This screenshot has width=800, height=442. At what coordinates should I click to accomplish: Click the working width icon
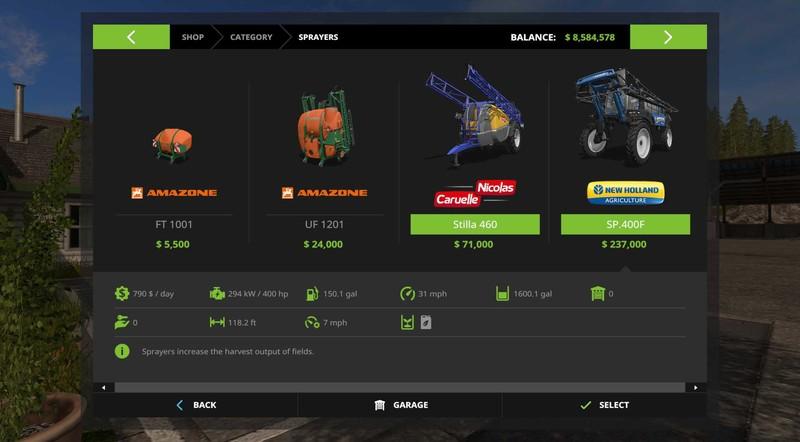pos(217,323)
